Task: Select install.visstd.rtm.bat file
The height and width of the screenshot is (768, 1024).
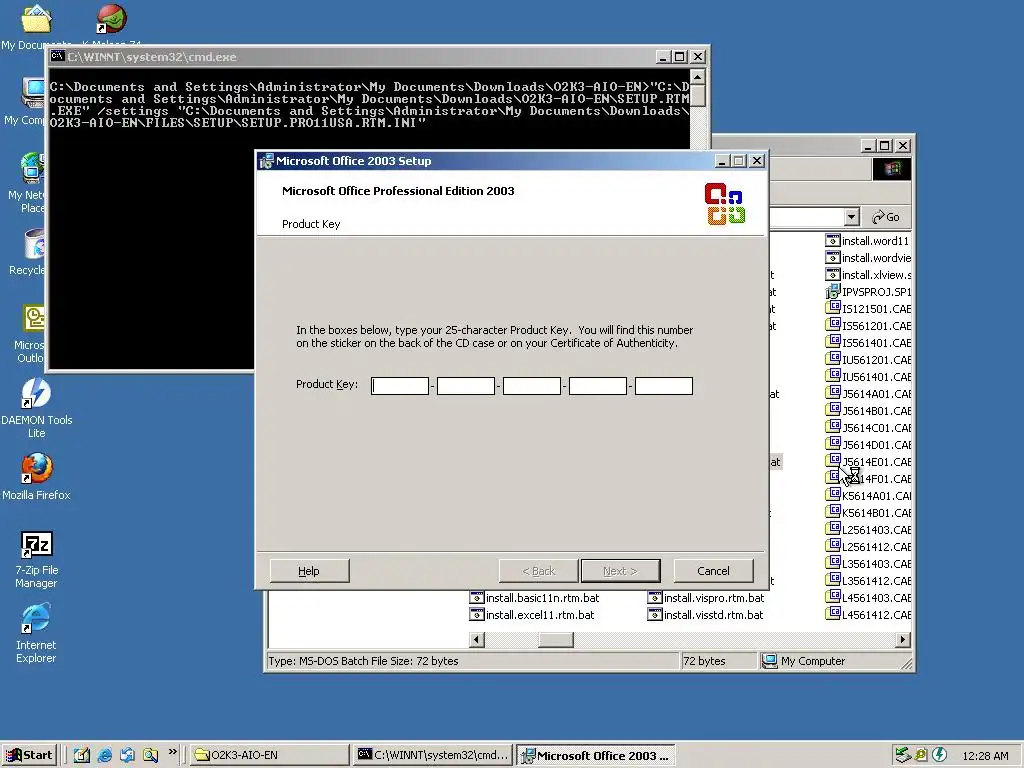Action: click(705, 615)
